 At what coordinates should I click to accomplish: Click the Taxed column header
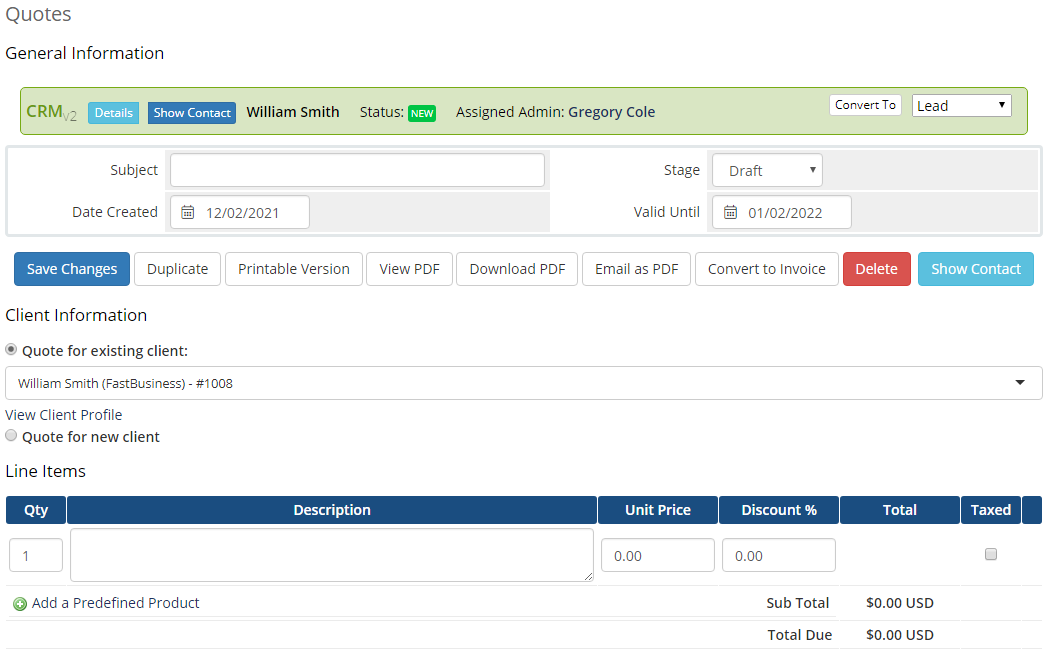tap(991, 510)
